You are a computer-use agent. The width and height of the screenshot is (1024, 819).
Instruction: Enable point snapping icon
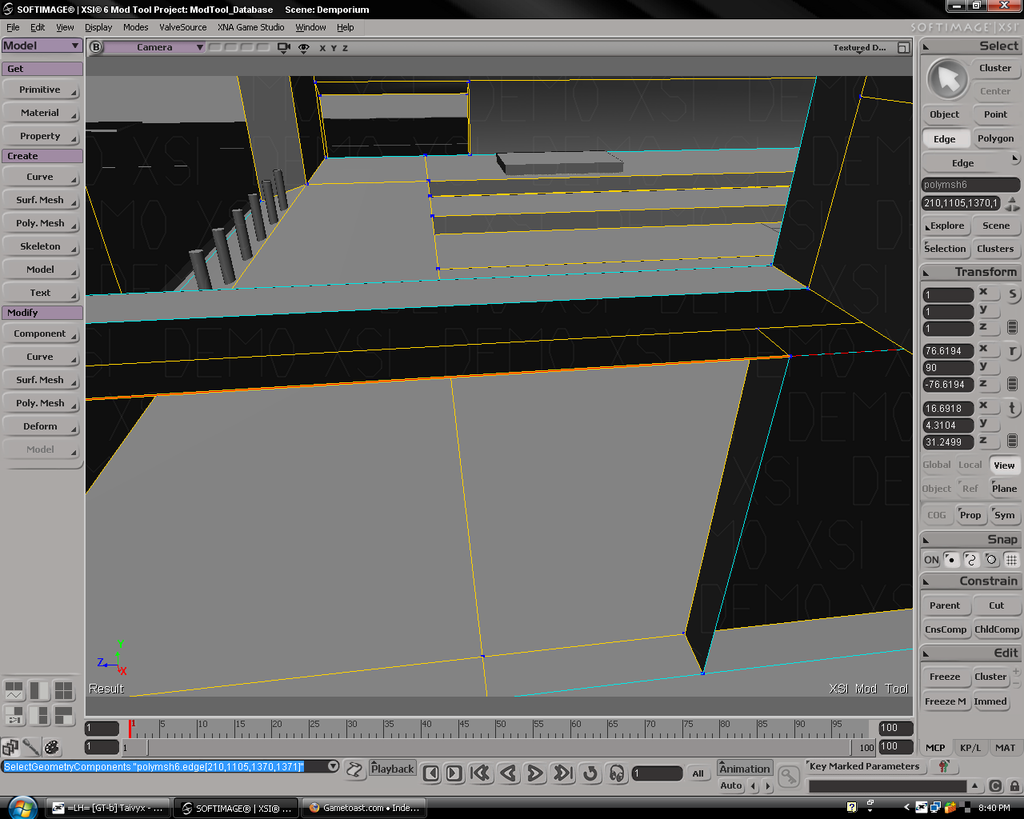951,560
